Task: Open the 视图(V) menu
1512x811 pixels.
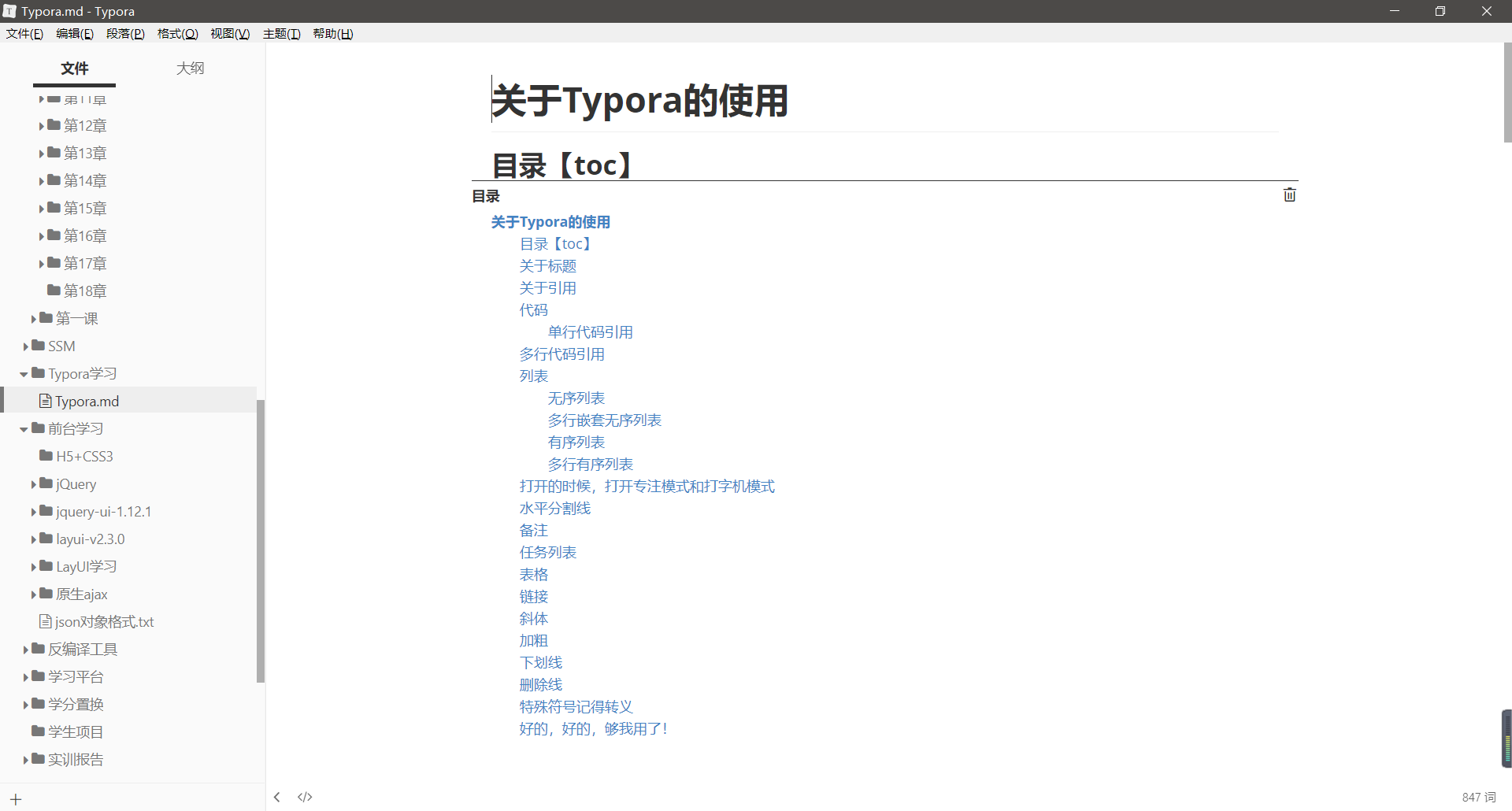Action: click(x=230, y=34)
